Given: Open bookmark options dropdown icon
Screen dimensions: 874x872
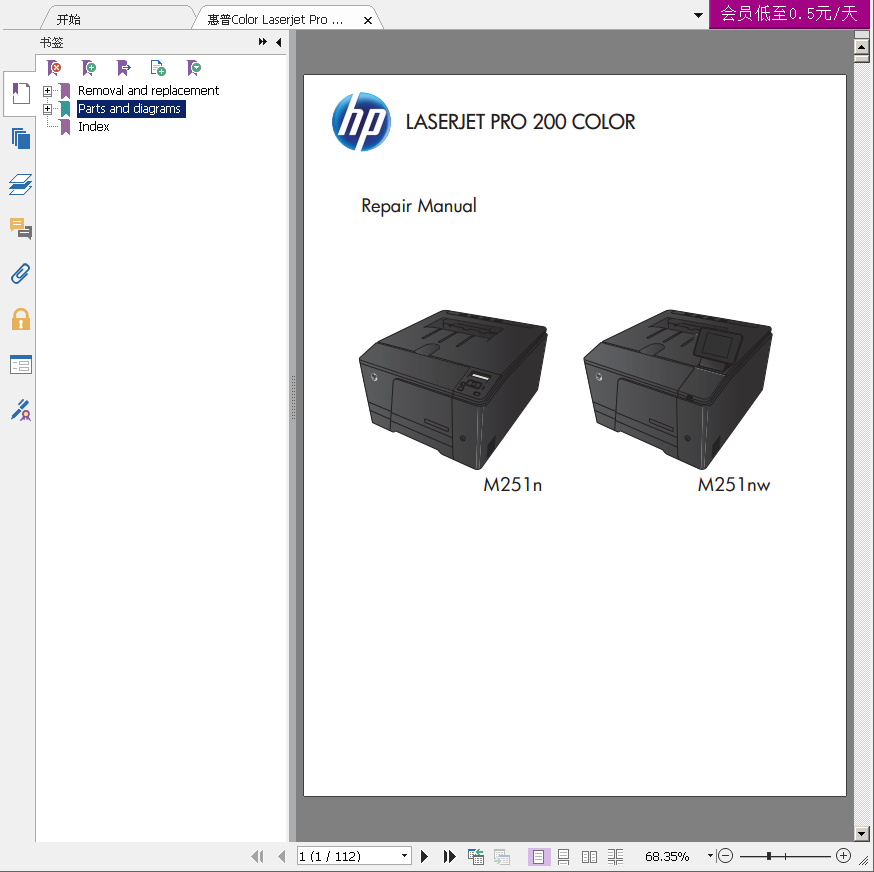Looking at the screenshot, I should point(194,68).
